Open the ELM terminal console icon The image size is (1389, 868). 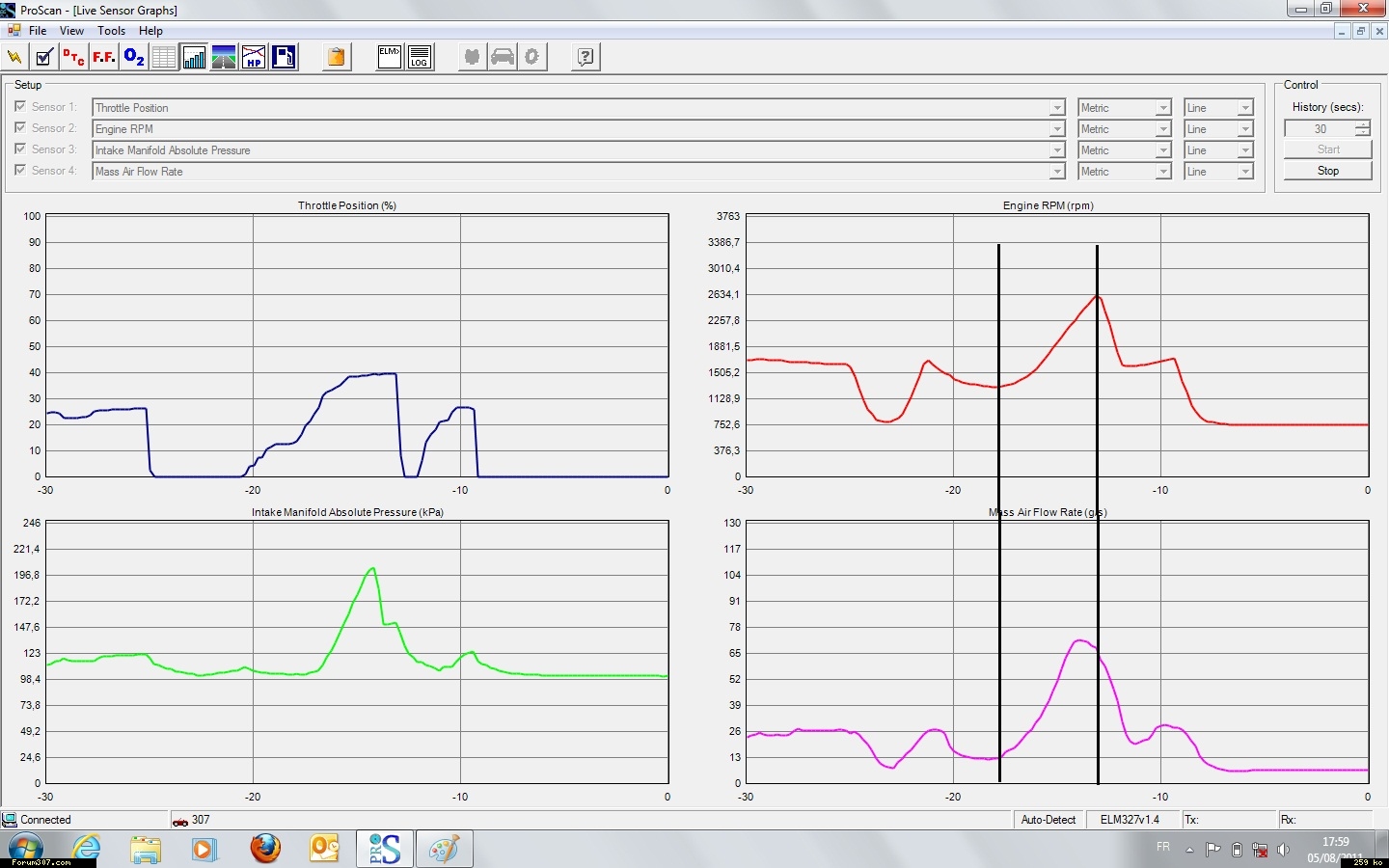pyautogui.click(x=390, y=58)
